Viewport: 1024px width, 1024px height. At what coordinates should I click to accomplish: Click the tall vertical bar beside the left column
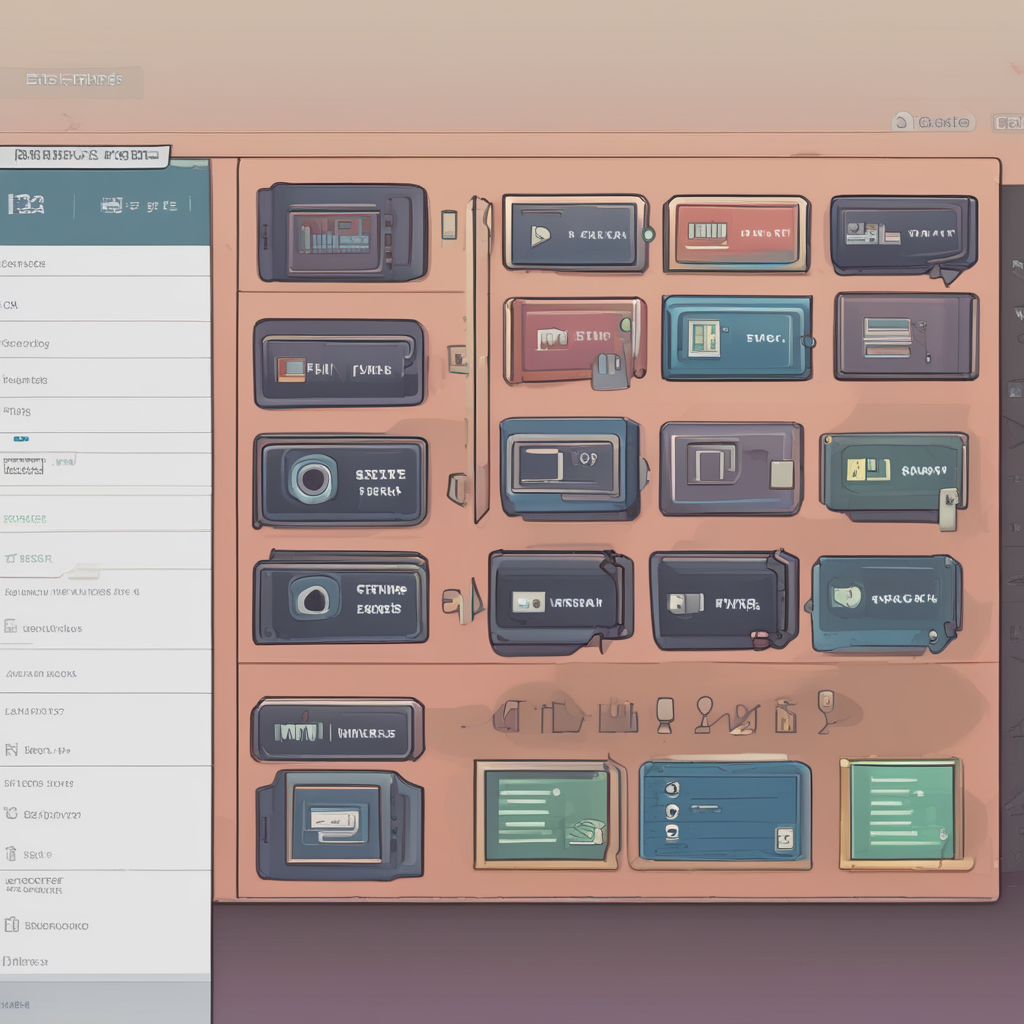pos(481,359)
